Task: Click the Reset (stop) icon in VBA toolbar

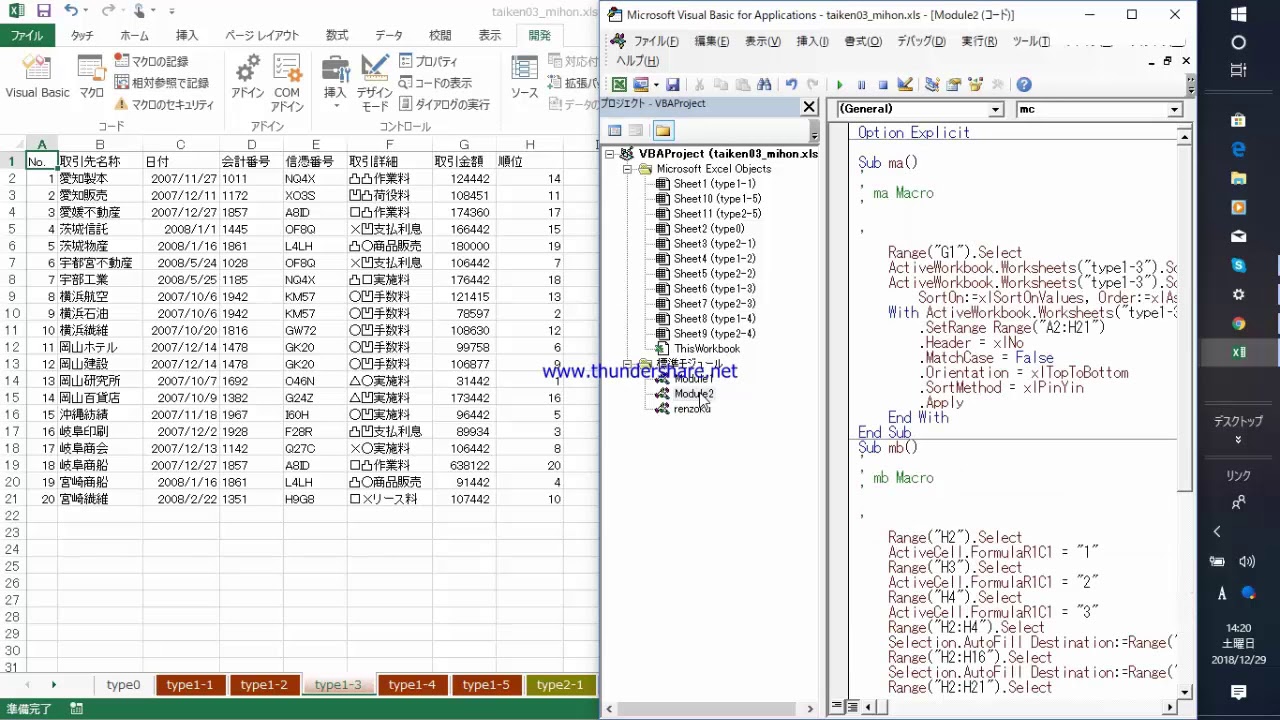Action: (883, 85)
